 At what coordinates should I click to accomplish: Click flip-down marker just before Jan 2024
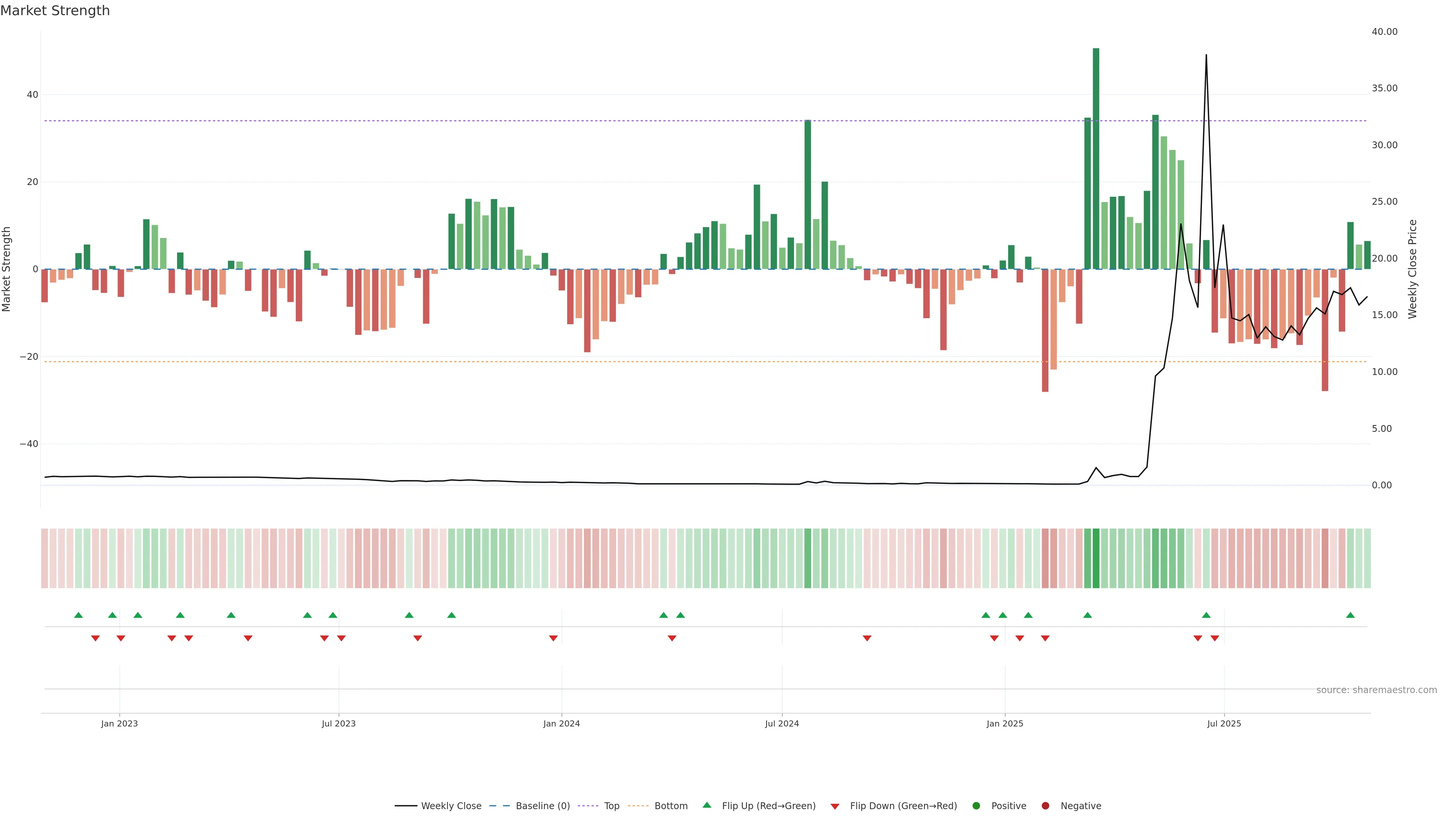553,638
